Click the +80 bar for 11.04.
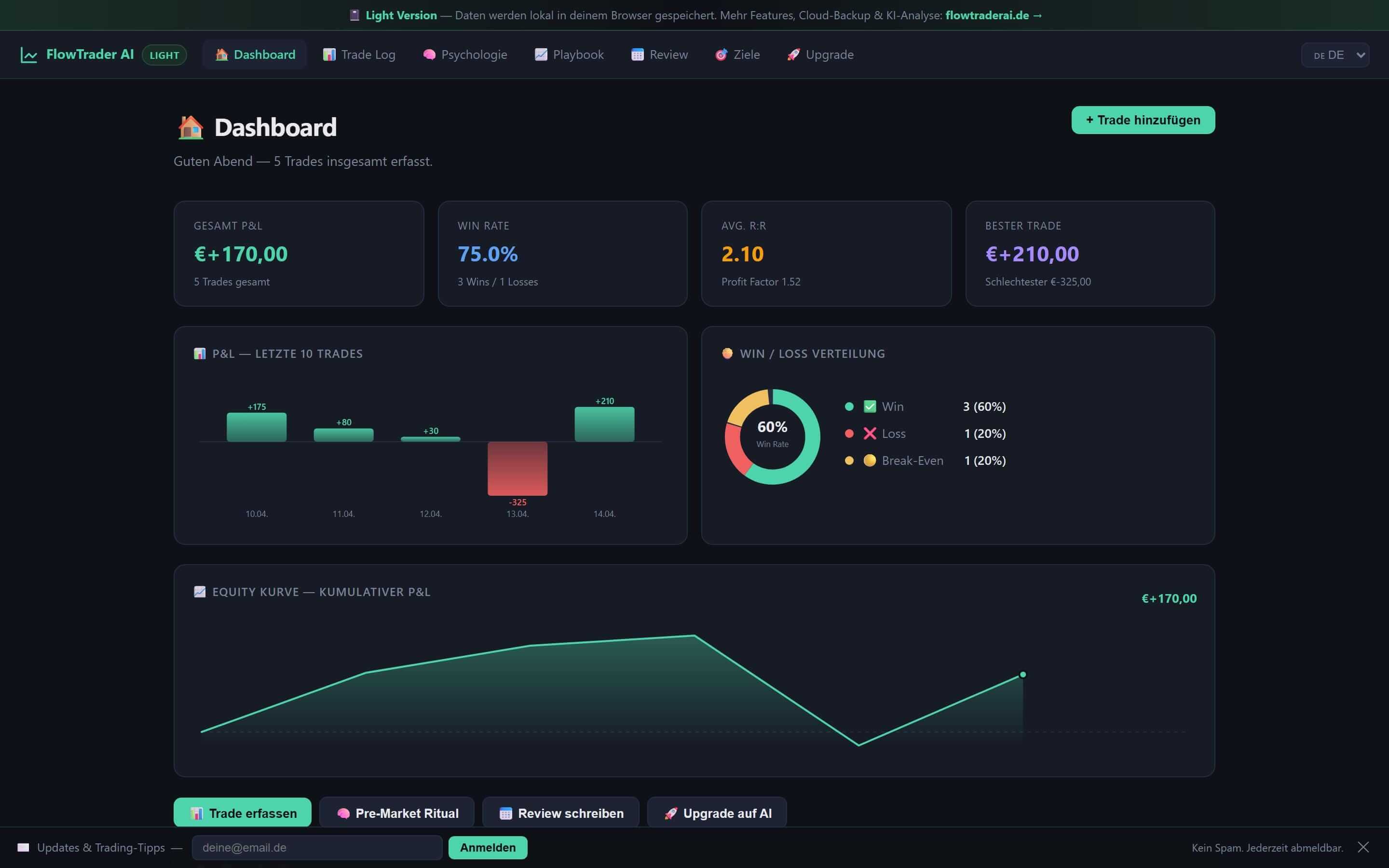Image resolution: width=1389 pixels, height=868 pixels. click(x=343, y=434)
